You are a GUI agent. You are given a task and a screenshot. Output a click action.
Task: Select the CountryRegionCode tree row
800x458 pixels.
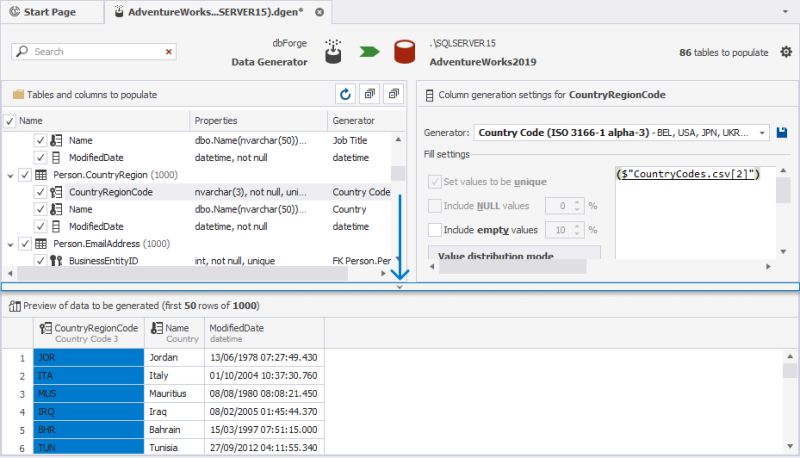(x=196, y=192)
